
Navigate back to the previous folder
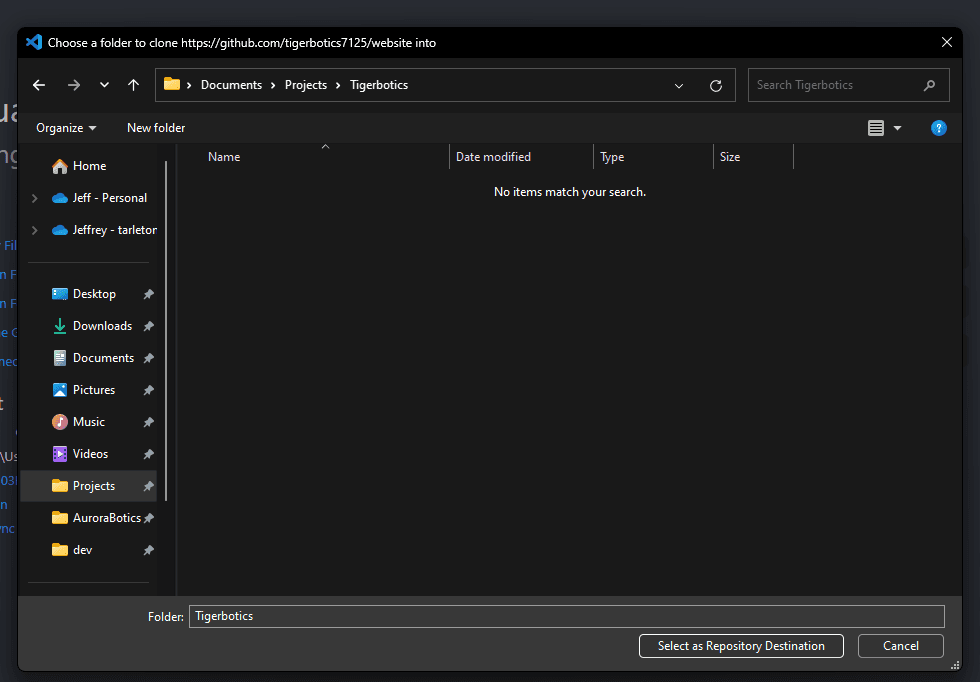39,85
